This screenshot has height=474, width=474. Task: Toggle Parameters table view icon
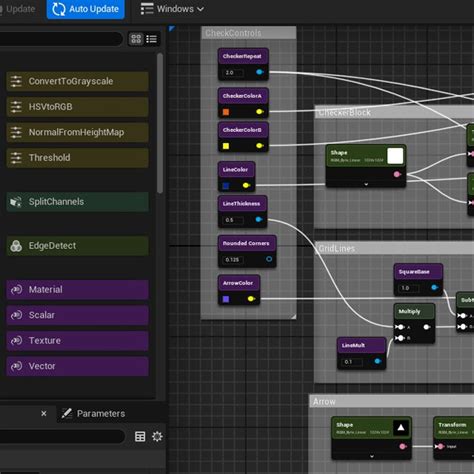pos(140,436)
